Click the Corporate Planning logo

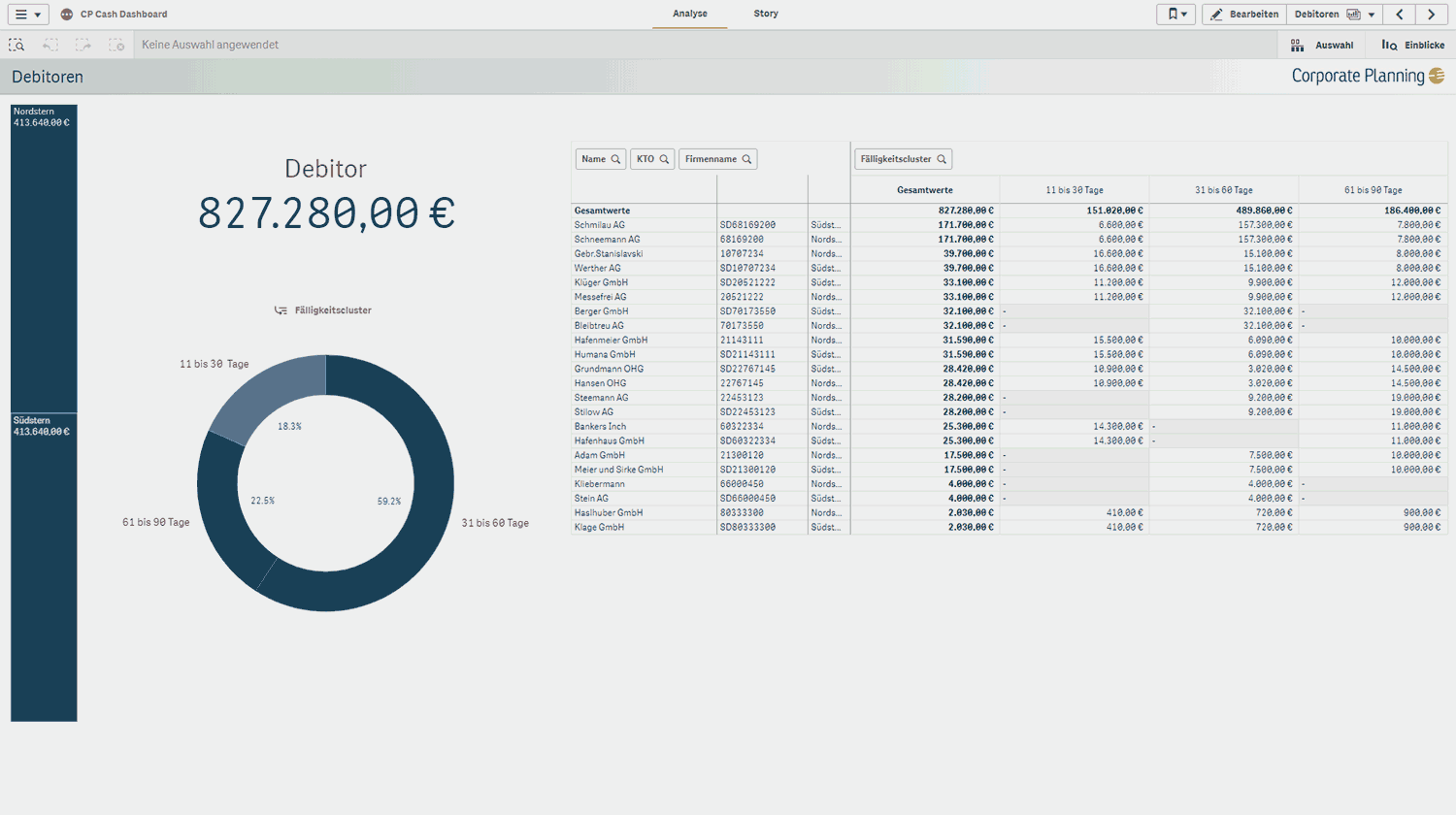coord(1368,76)
